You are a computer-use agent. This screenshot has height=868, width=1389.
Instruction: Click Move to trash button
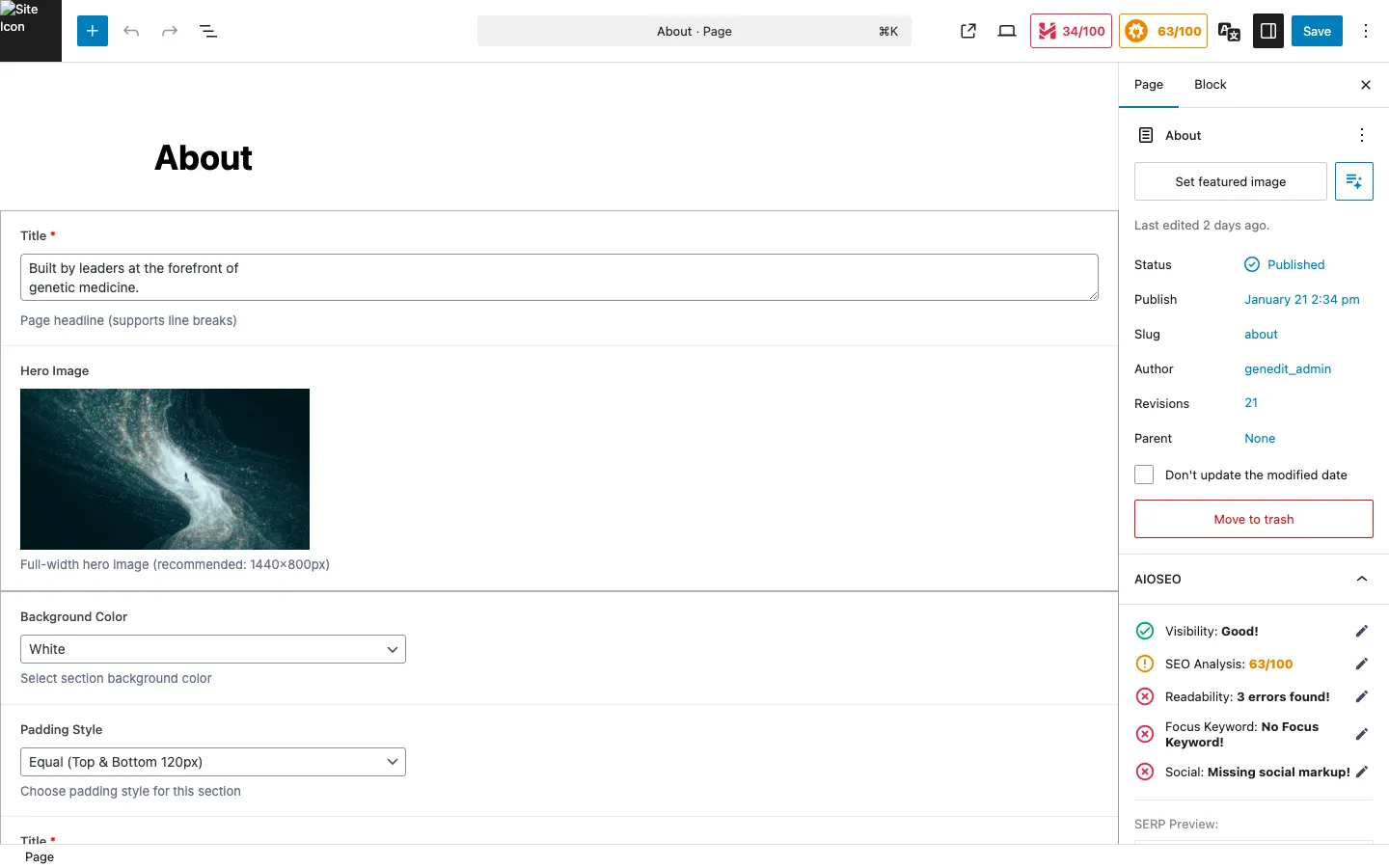point(1253,519)
